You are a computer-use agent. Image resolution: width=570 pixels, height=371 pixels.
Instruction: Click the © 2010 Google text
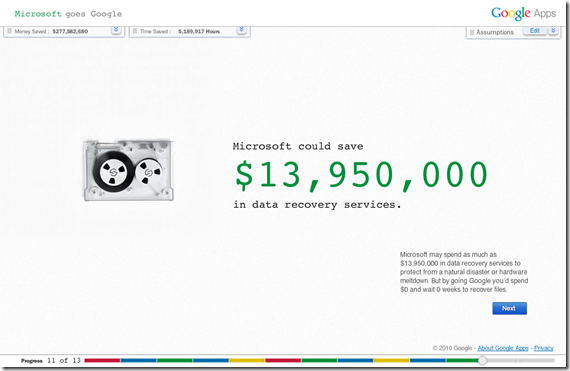[452, 348]
